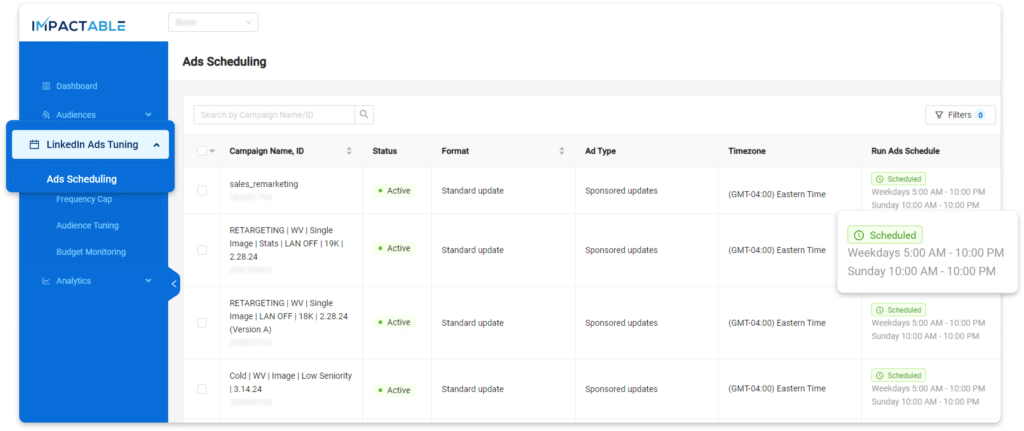Click the LinkedIn Ads Tuning calendar icon
Image resolution: width=1024 pixels, height=431 pixels.
tap(34, 145)
